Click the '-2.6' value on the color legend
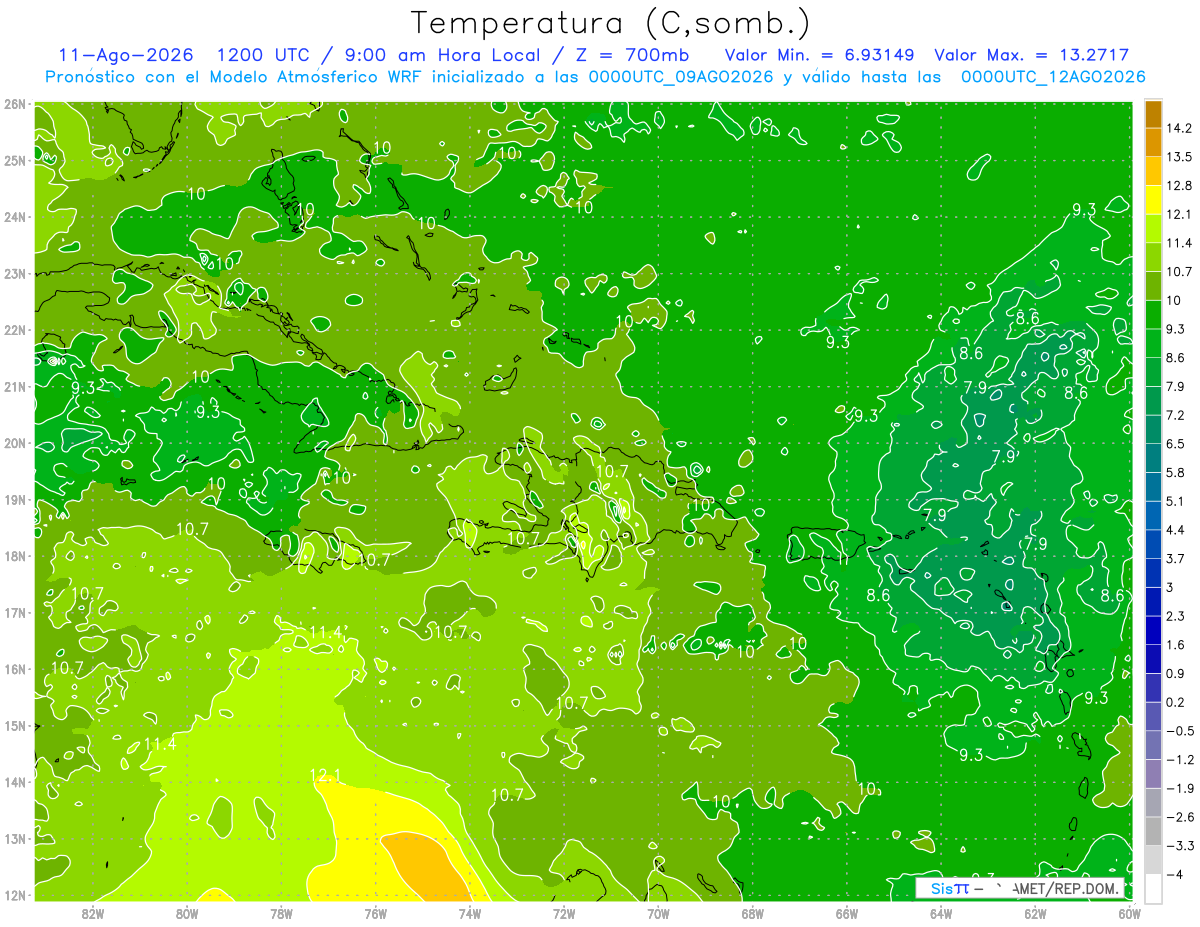 (x=1180, y=817)
